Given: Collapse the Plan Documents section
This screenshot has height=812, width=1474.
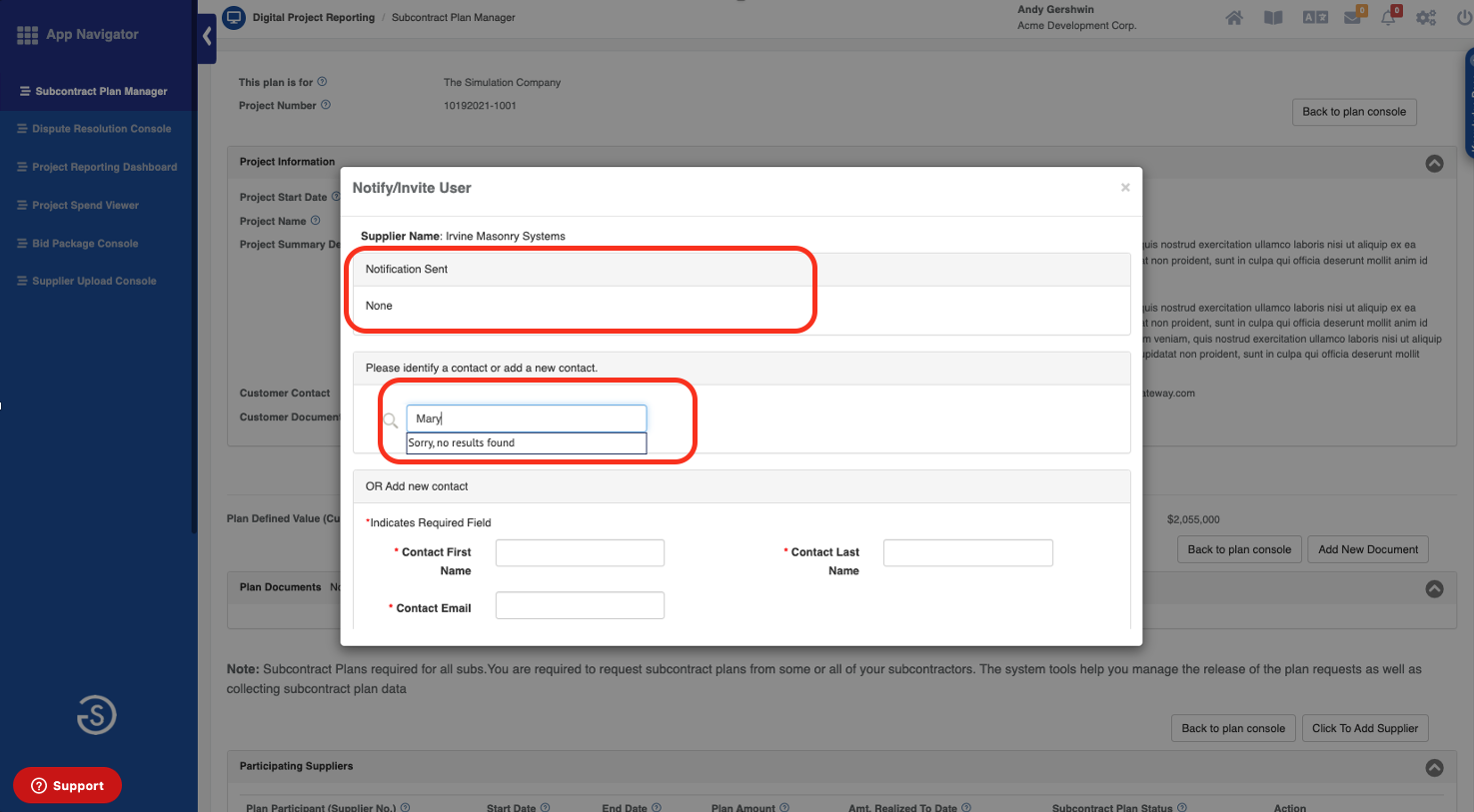Looking at the screenshot, I should [x=1434, y=589].
